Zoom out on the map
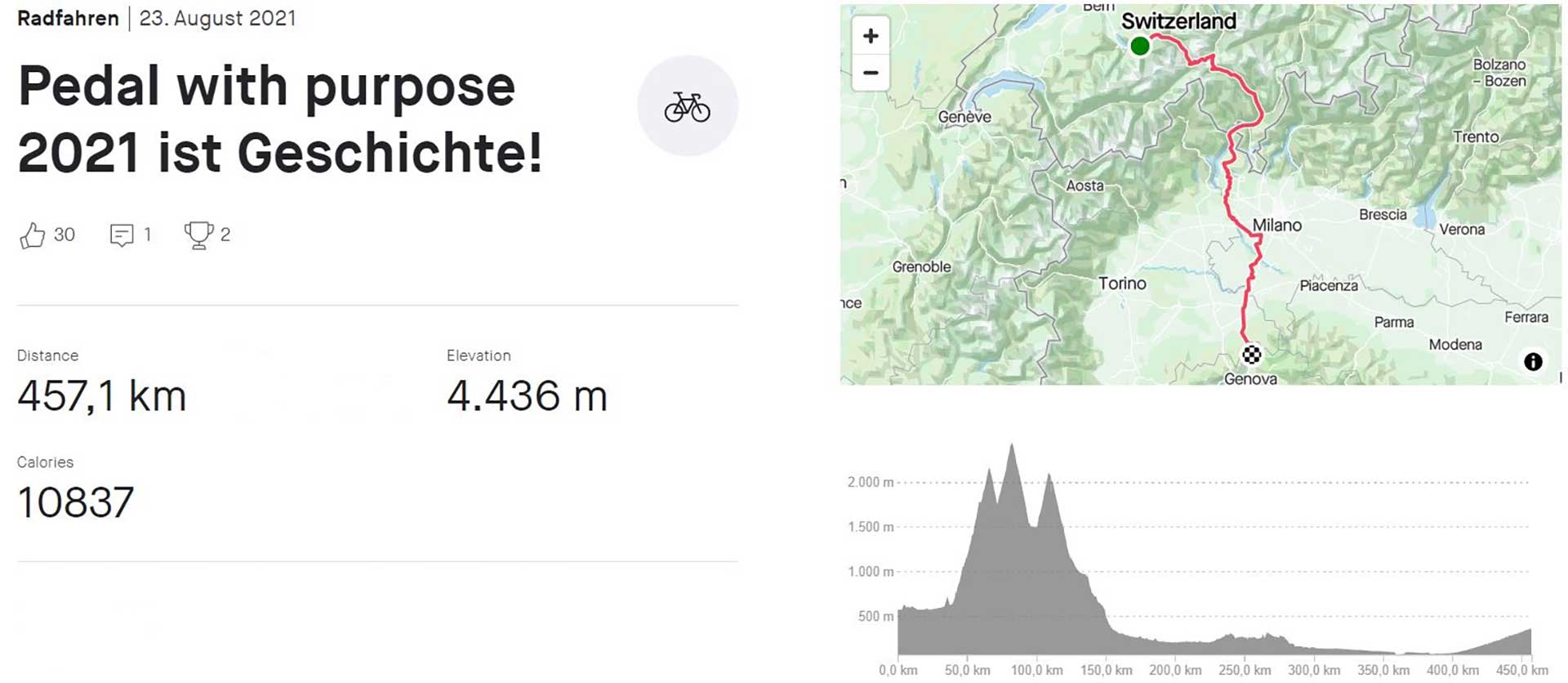This screenshot has height=683, width=1568. point(871,73)
